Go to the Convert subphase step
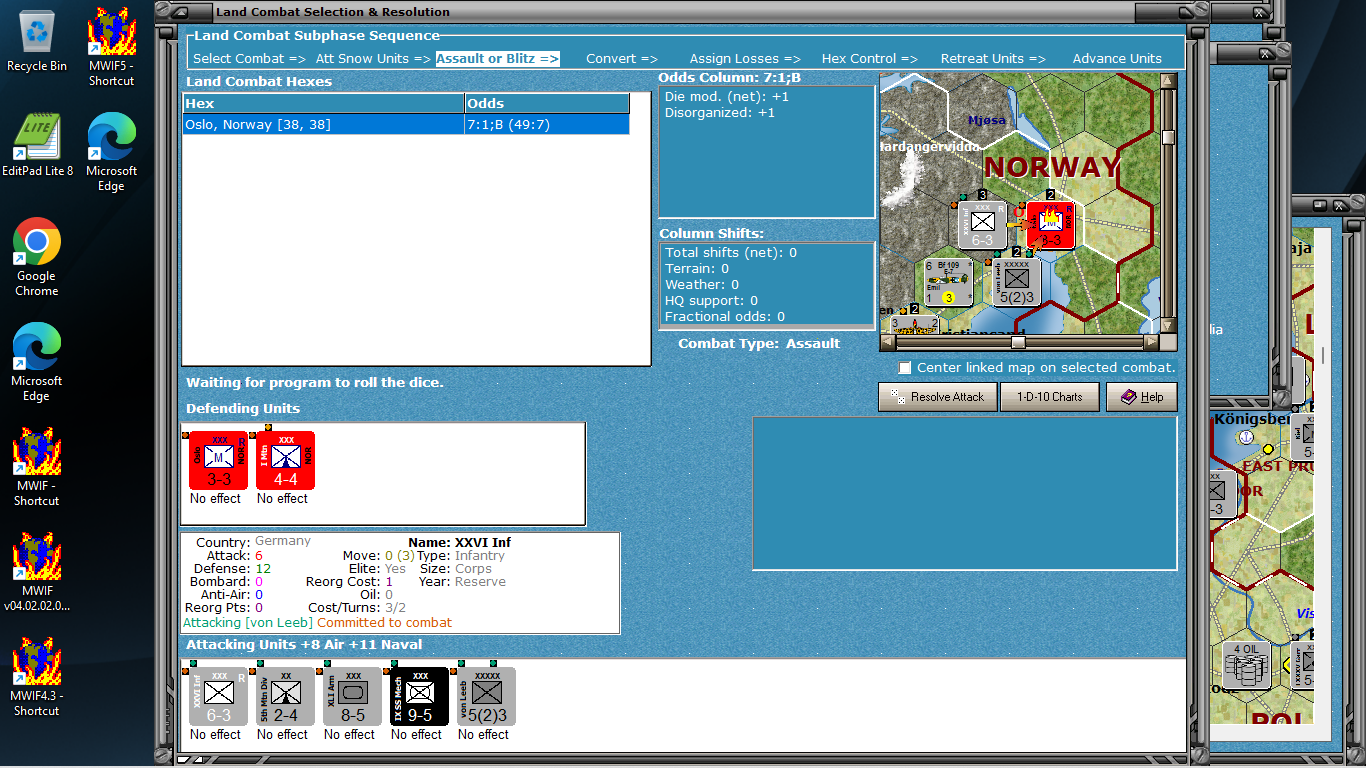This screenshot has height=768, width=1366. tap(622, 59)
